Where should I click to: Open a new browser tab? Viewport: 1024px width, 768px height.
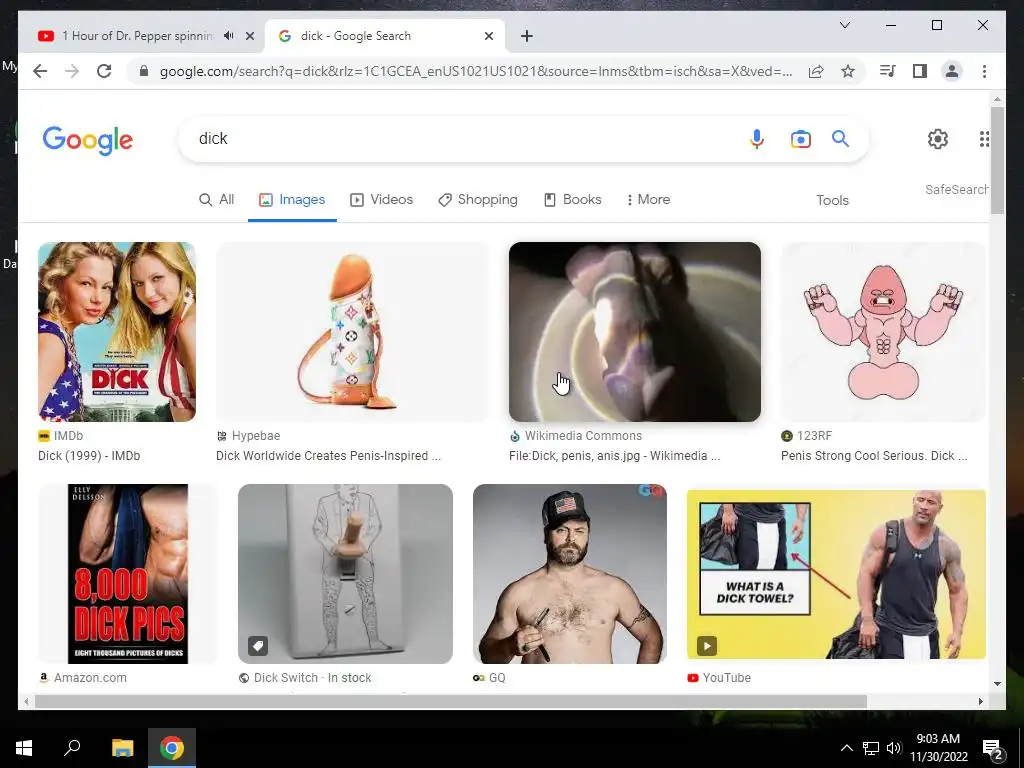click(x=527, y=36)
